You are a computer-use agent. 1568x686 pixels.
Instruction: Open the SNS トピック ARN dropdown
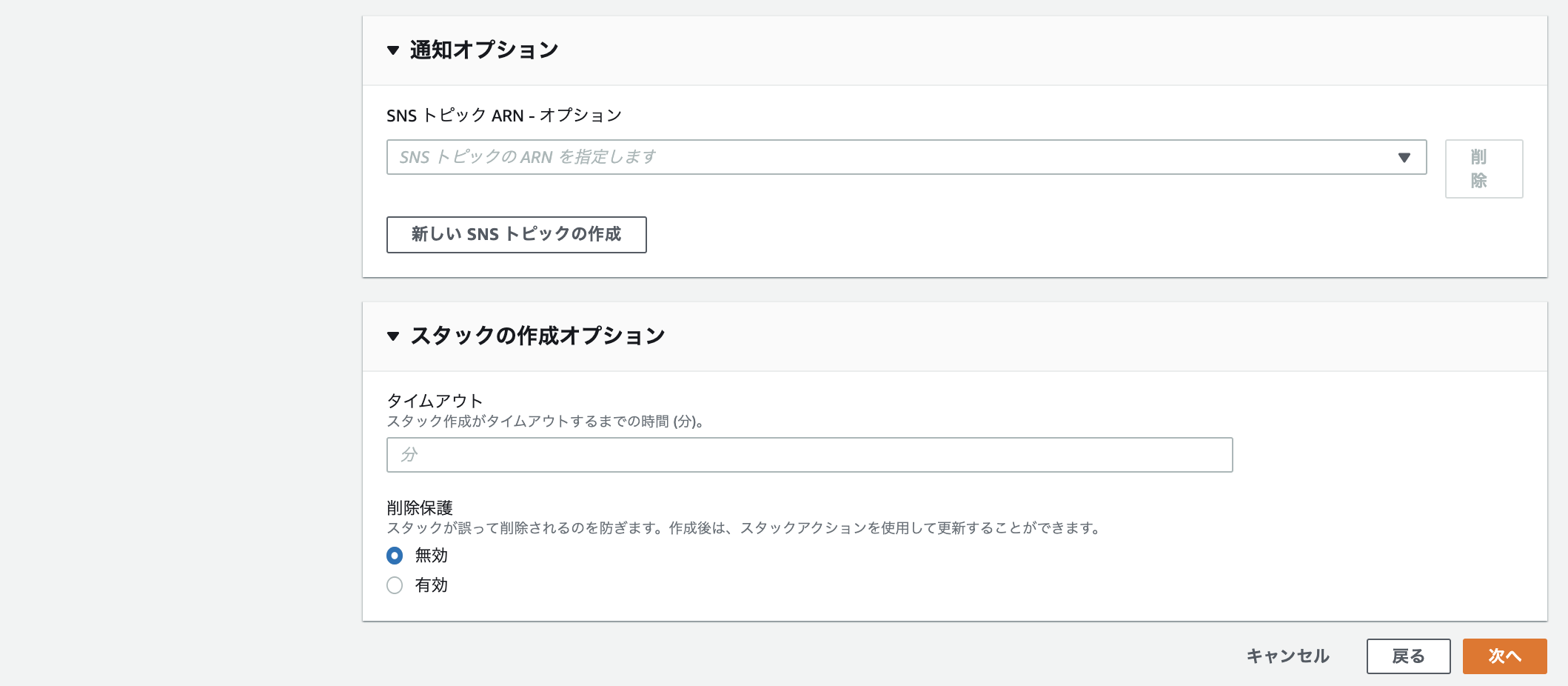coord(906,157)
